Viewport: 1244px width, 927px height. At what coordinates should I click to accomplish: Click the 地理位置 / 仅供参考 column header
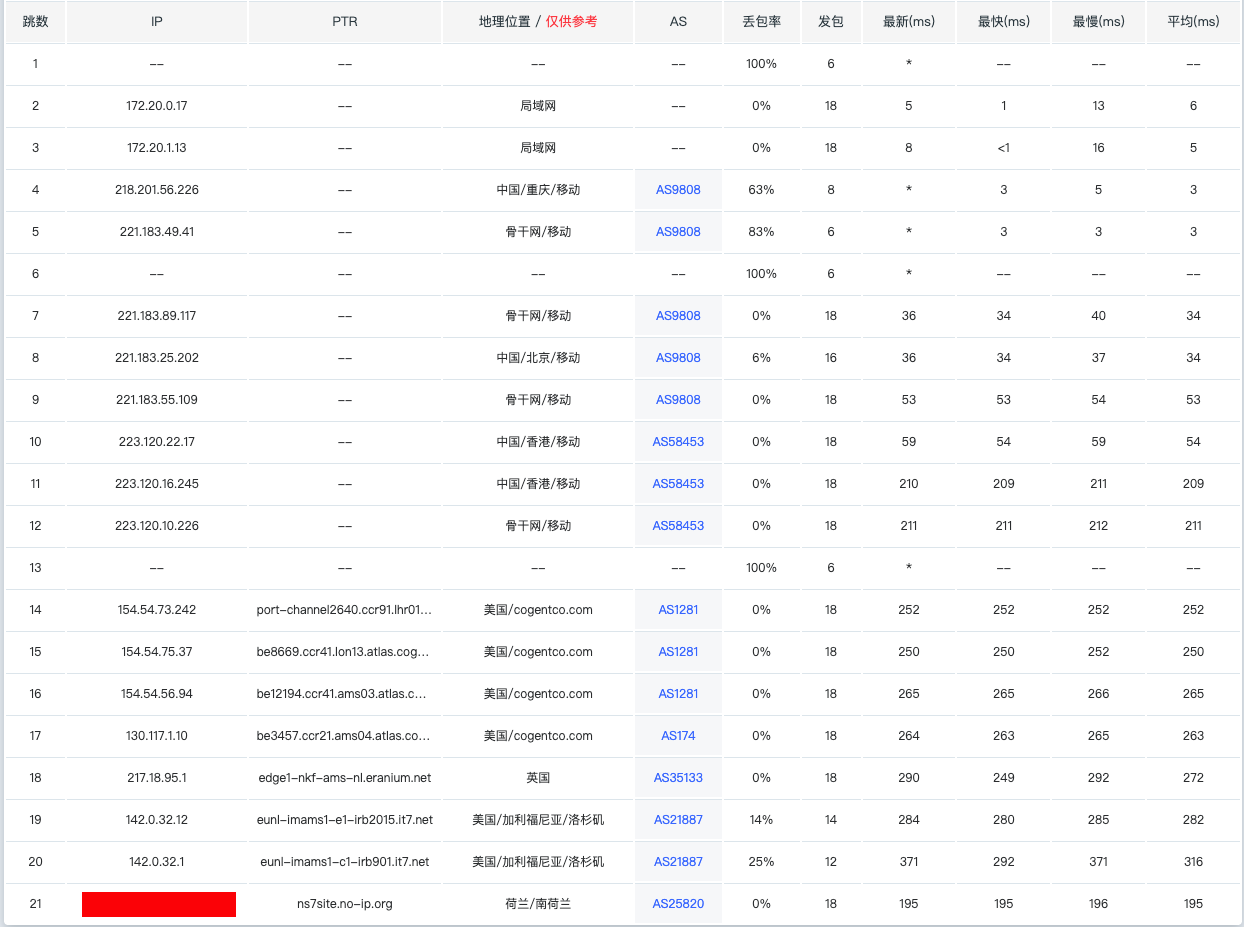click(538, 22)
